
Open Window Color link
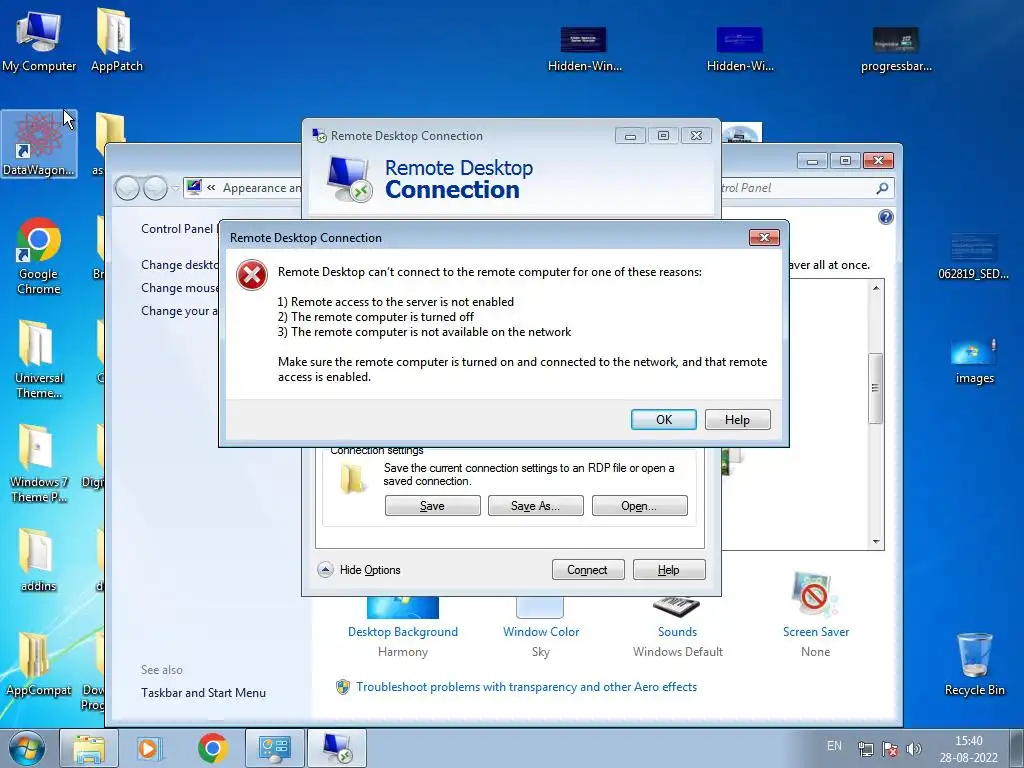(541, 632)
